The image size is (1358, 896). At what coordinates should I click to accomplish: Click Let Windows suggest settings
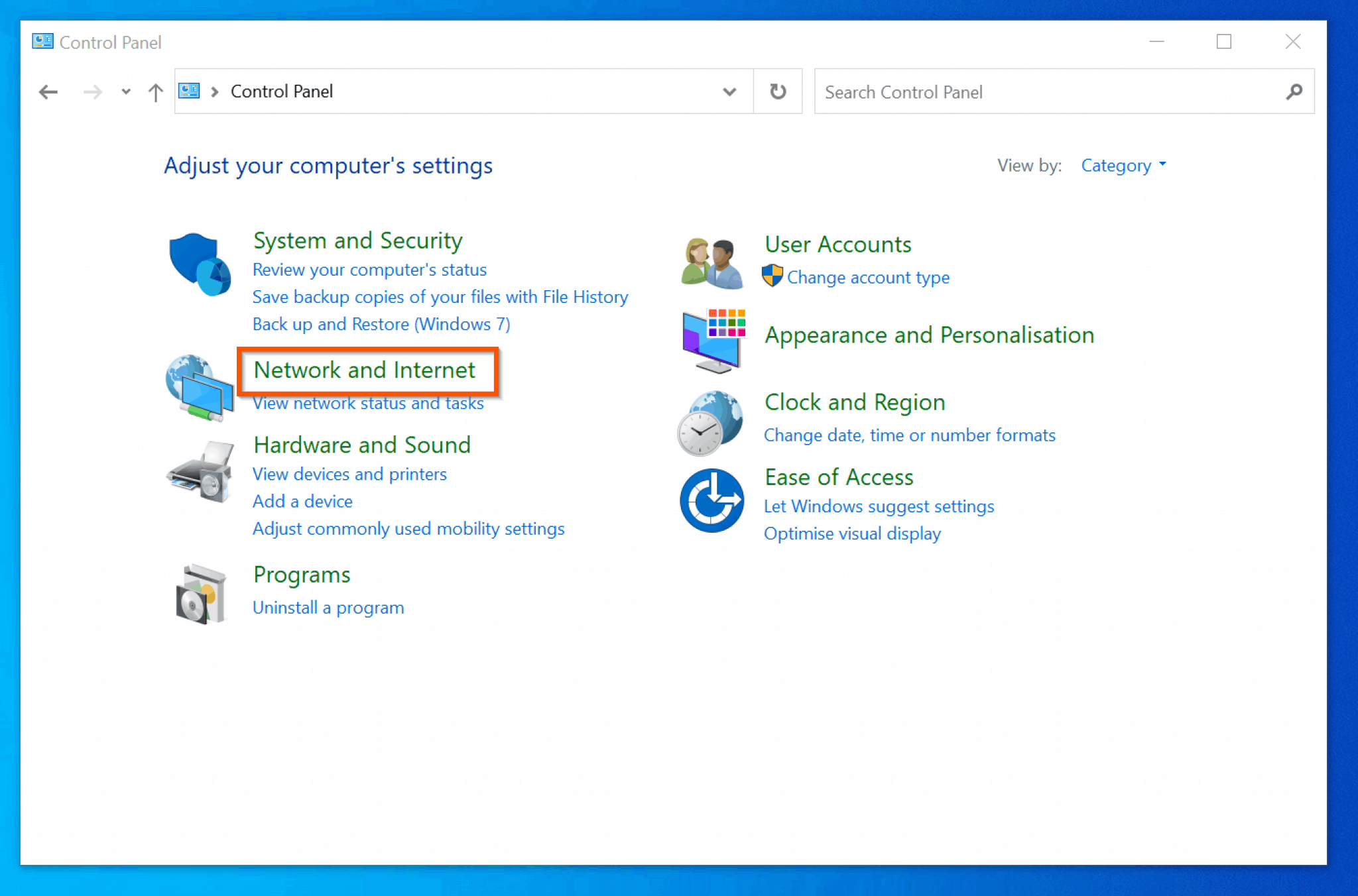click(879, 506)
